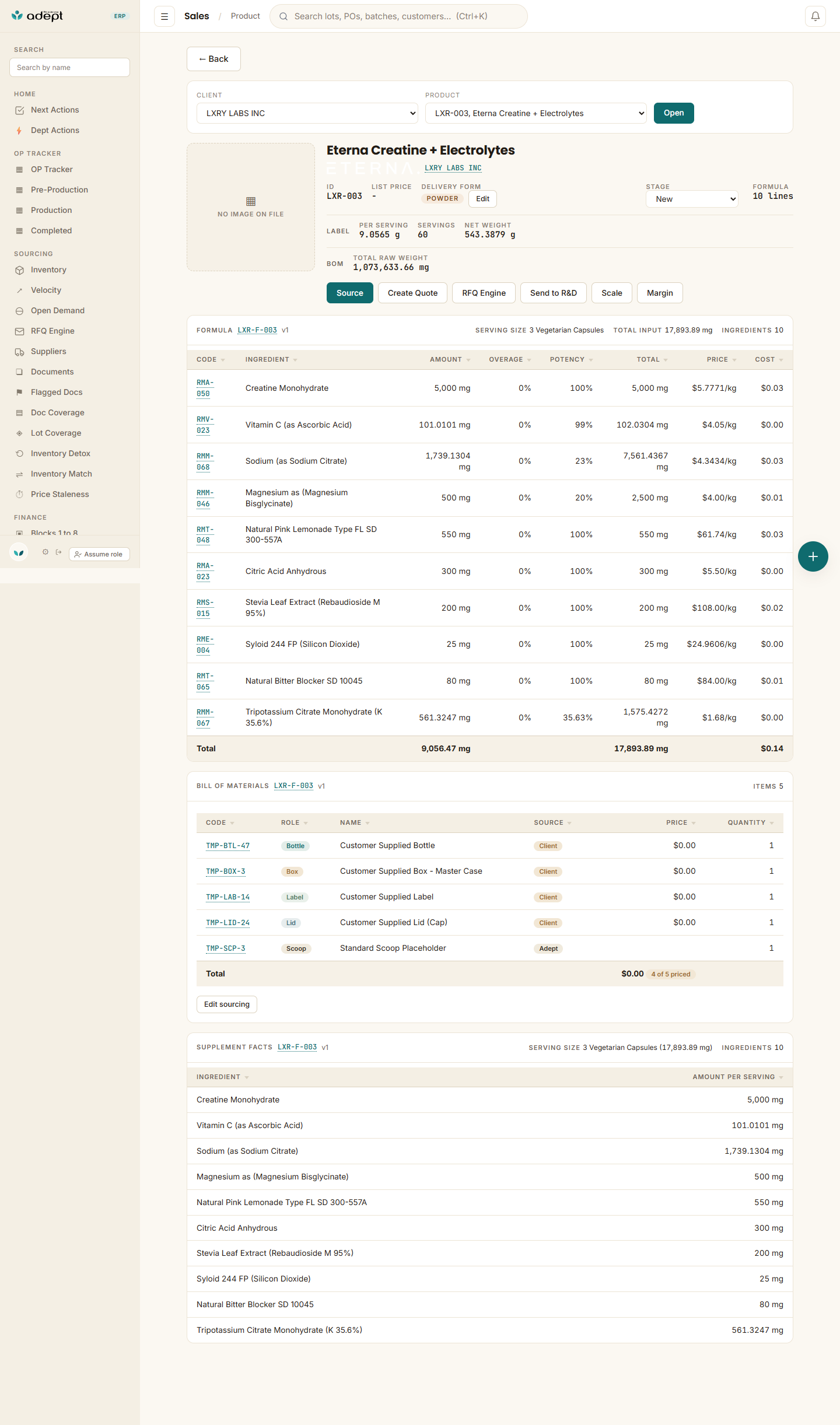The height and width of the screenshot is (1425, 840).
Task: Sort formula table by Amount column
Action: click(x=450, y=359)
